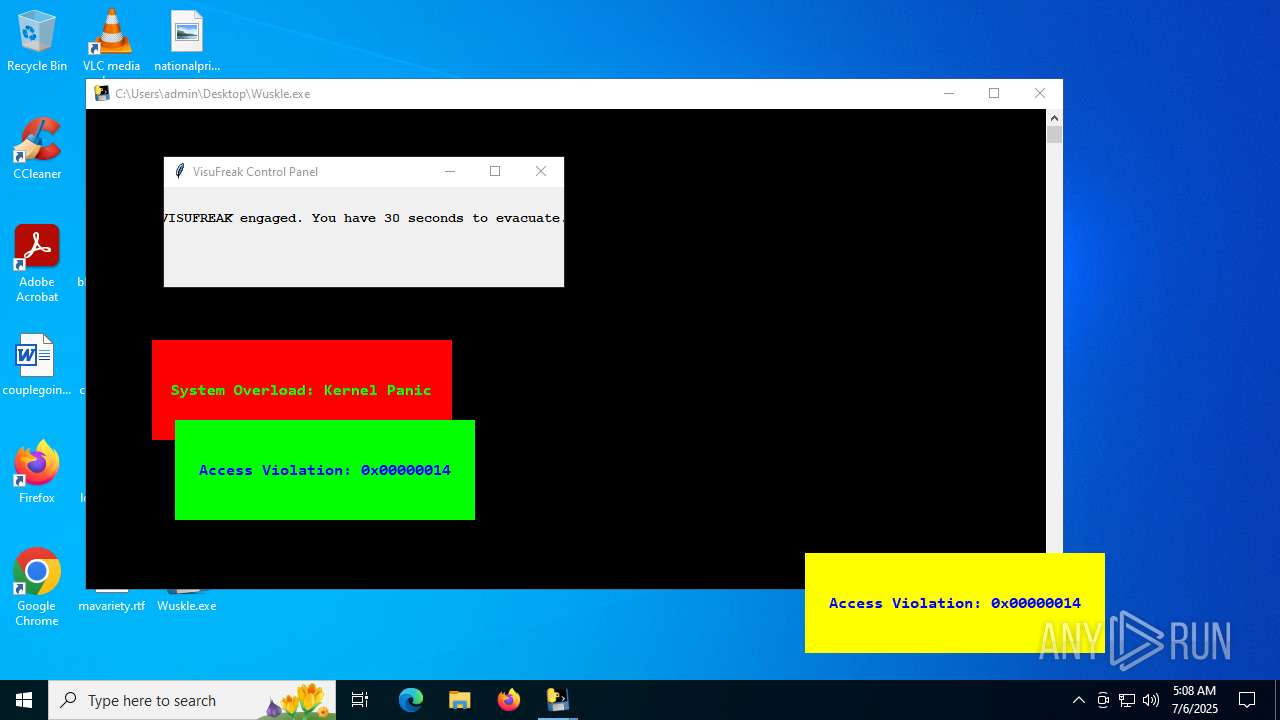Click the Wuskle.exe console title bar icon
This screenshot has height=720, width=1280.
click(102, 93)
